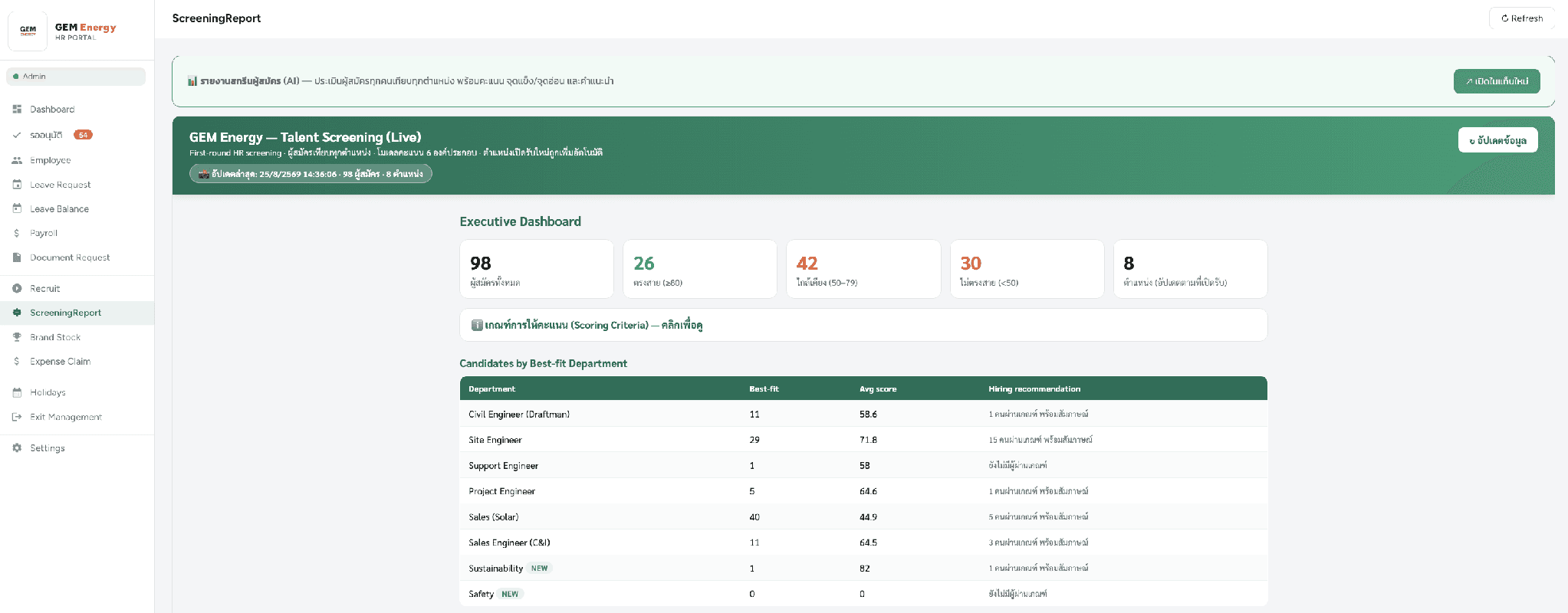
Task: Click the Exit Management logout icon
Action: 17,417
